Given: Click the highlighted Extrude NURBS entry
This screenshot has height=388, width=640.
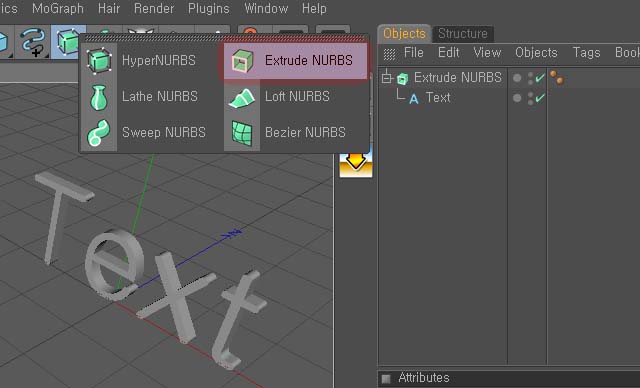Looking at the screenshot, I should point(296,61).
